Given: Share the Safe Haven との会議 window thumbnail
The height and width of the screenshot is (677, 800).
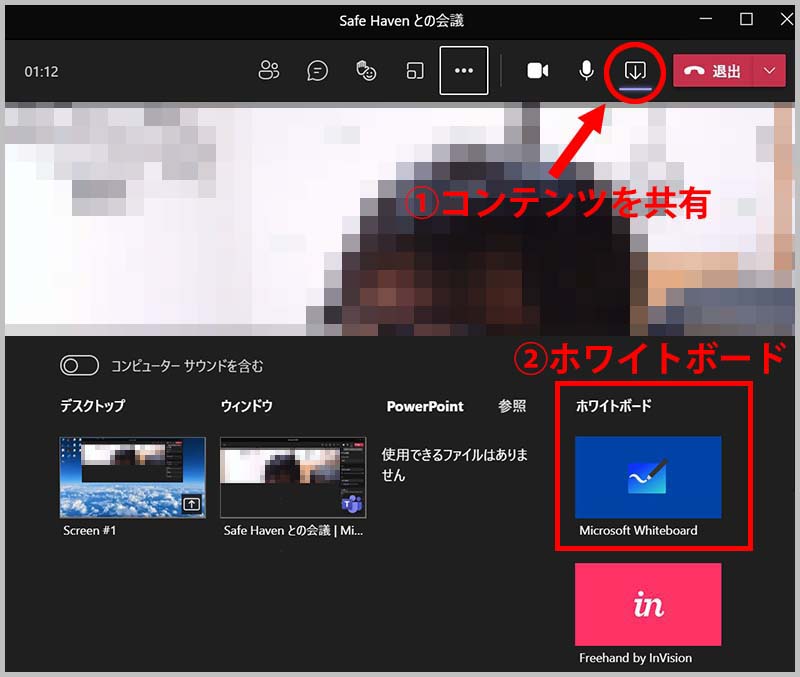Looking at the screenshot, I should (293, 478).
